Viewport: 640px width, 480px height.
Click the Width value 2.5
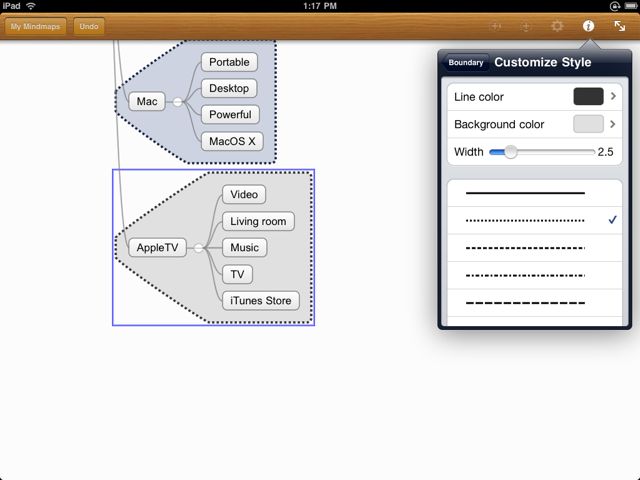pos(605,152)
